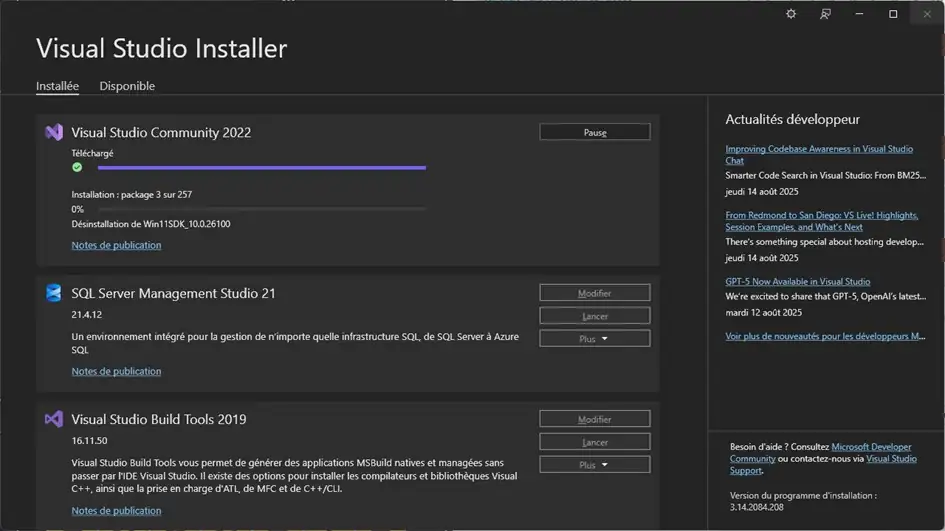Screen dimensions: 945x531
Task: Click the 'mardi 12 août 2025' date
Action: 764,312
